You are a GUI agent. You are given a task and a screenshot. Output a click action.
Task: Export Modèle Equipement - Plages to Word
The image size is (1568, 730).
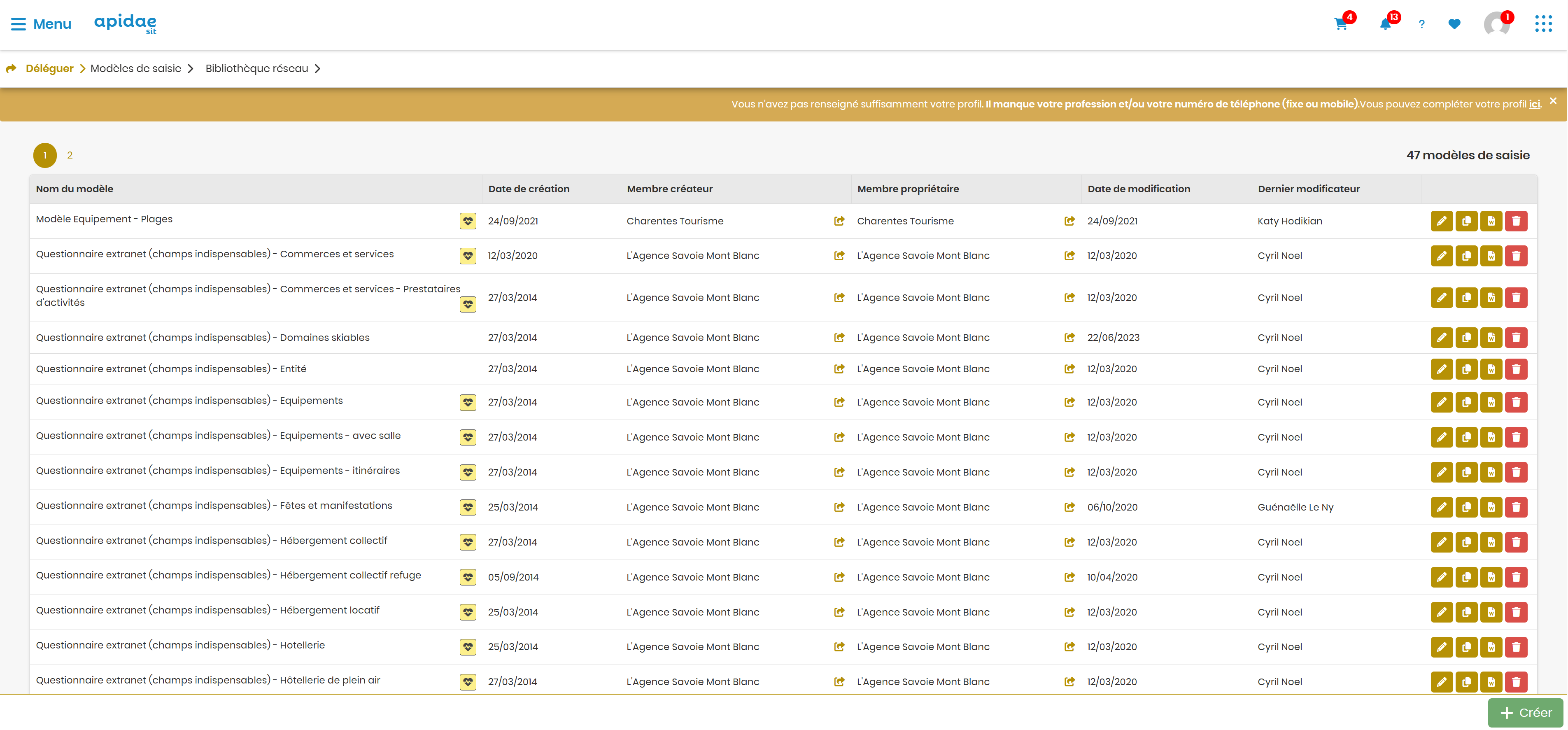coord(1491,221)
